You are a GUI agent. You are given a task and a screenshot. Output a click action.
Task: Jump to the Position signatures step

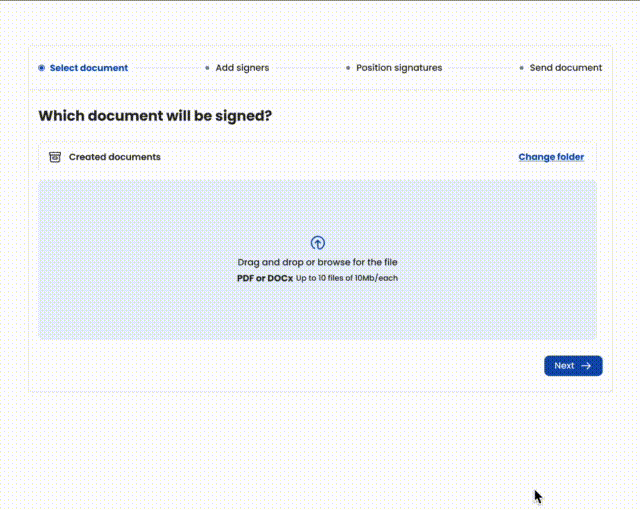click(x=399, y=68)
